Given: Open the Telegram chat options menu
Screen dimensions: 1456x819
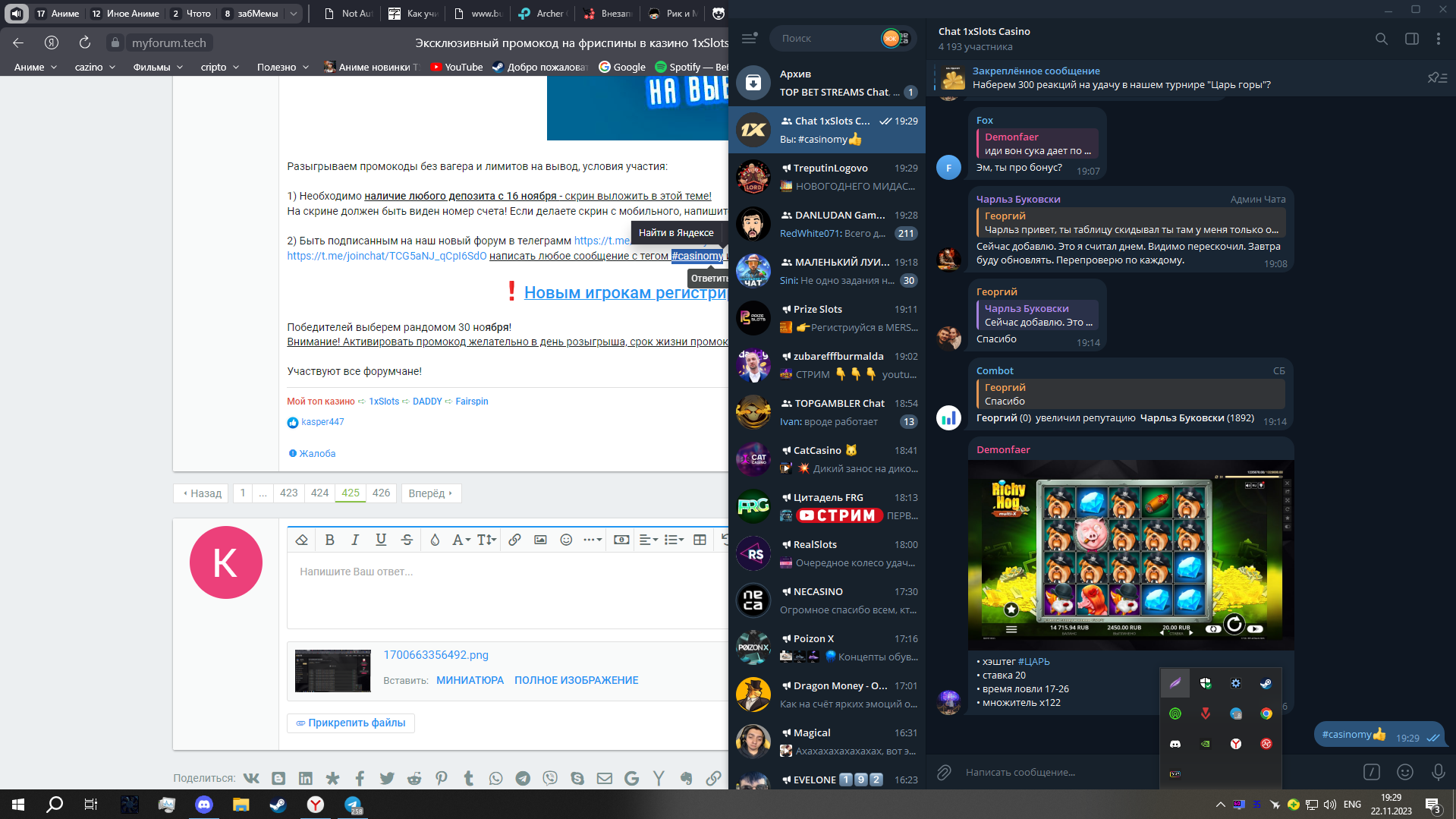Looking at the screenshot, I should [1439, 39].
